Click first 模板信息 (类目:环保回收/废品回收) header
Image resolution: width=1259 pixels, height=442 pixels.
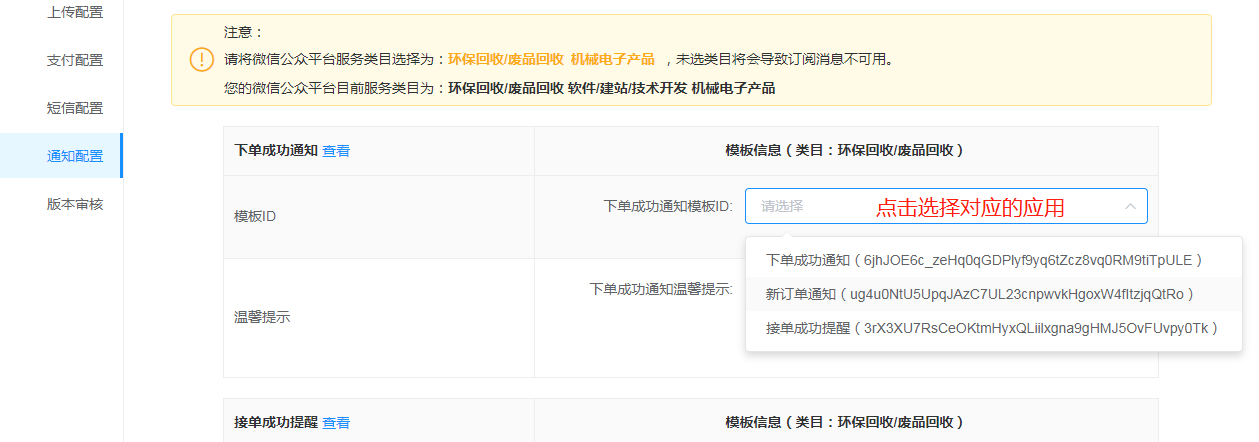(844, 151)
